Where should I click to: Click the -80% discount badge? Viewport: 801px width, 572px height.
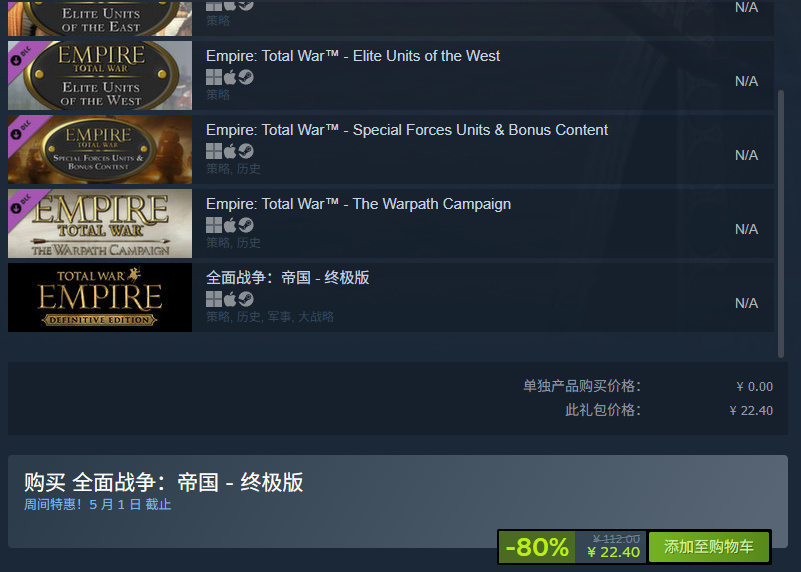tap(536, 547)
